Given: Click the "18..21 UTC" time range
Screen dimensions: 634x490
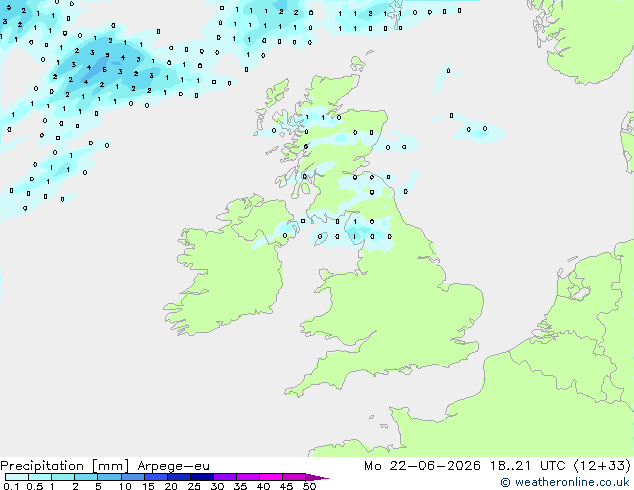Looking at the screenshot, I should 527,466.
